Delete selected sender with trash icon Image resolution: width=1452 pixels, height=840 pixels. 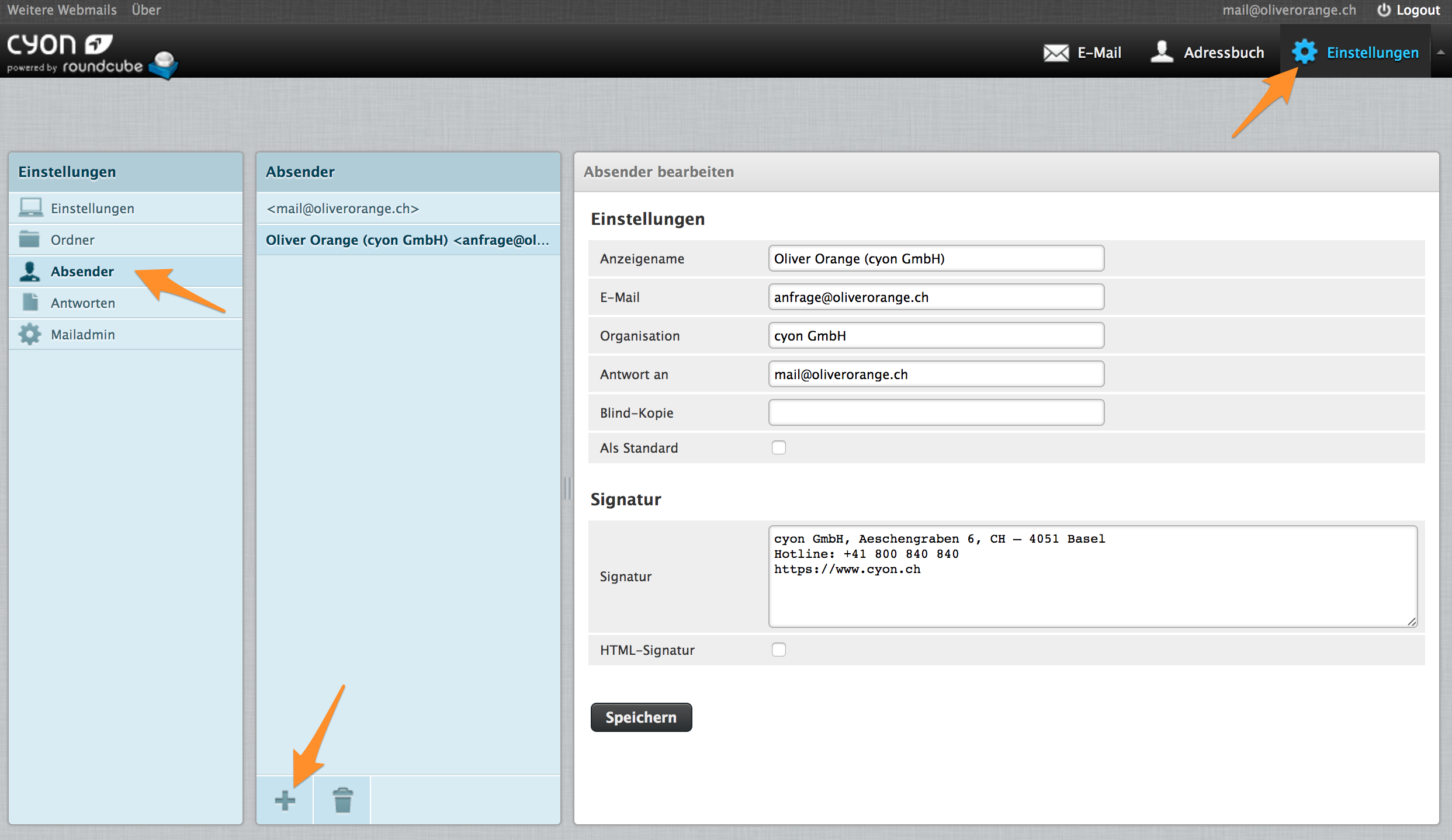(x=343, y=800)
